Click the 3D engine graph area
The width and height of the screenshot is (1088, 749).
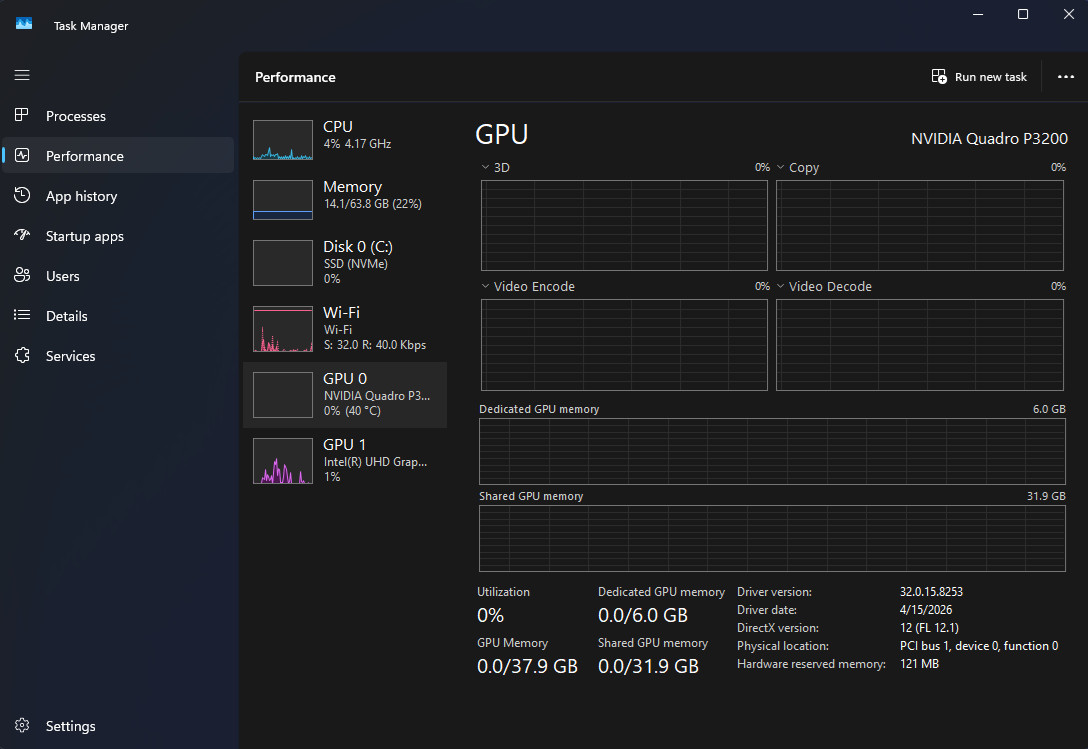pos(624,226)
